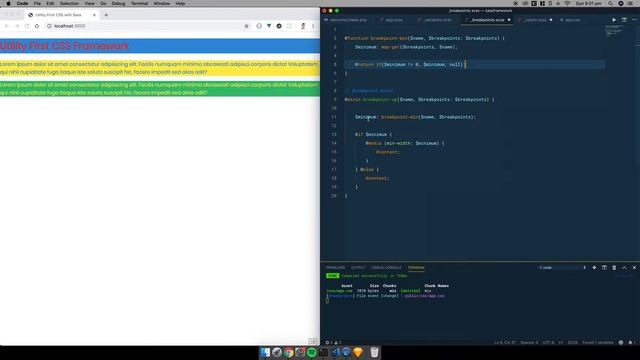
Task: Close the Utility First CSS browser tab
Action: 94,15
